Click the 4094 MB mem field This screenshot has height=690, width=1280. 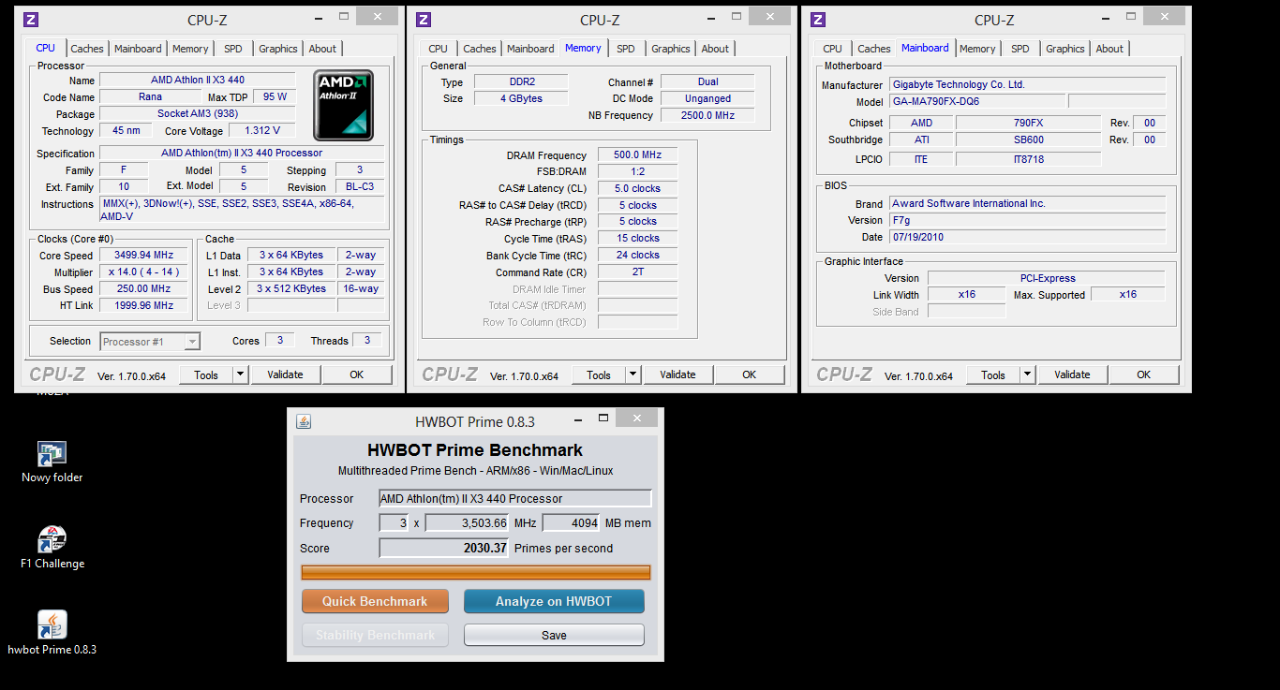[571, 523]
